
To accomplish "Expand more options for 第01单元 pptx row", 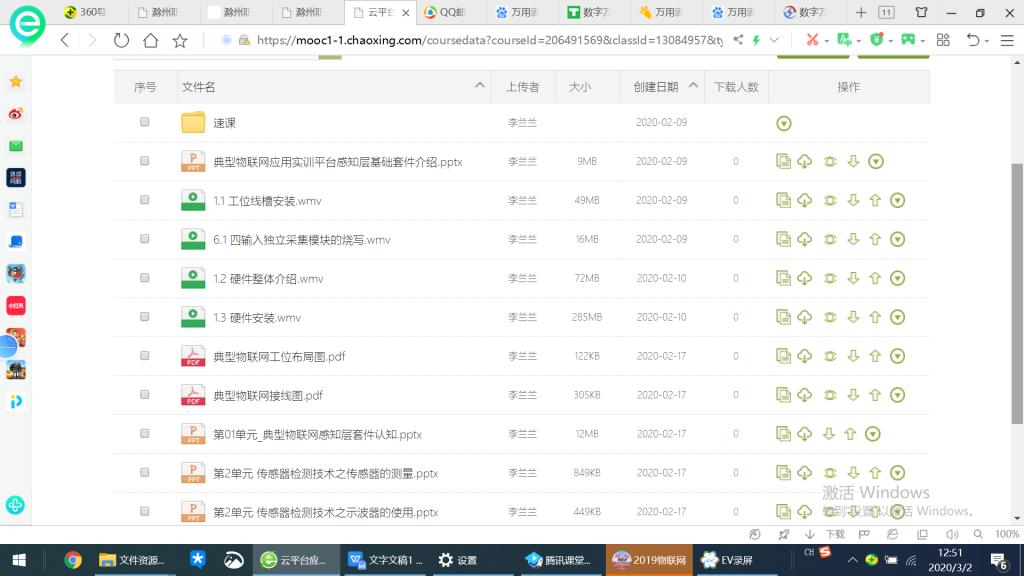I will [x=873, y=434].
